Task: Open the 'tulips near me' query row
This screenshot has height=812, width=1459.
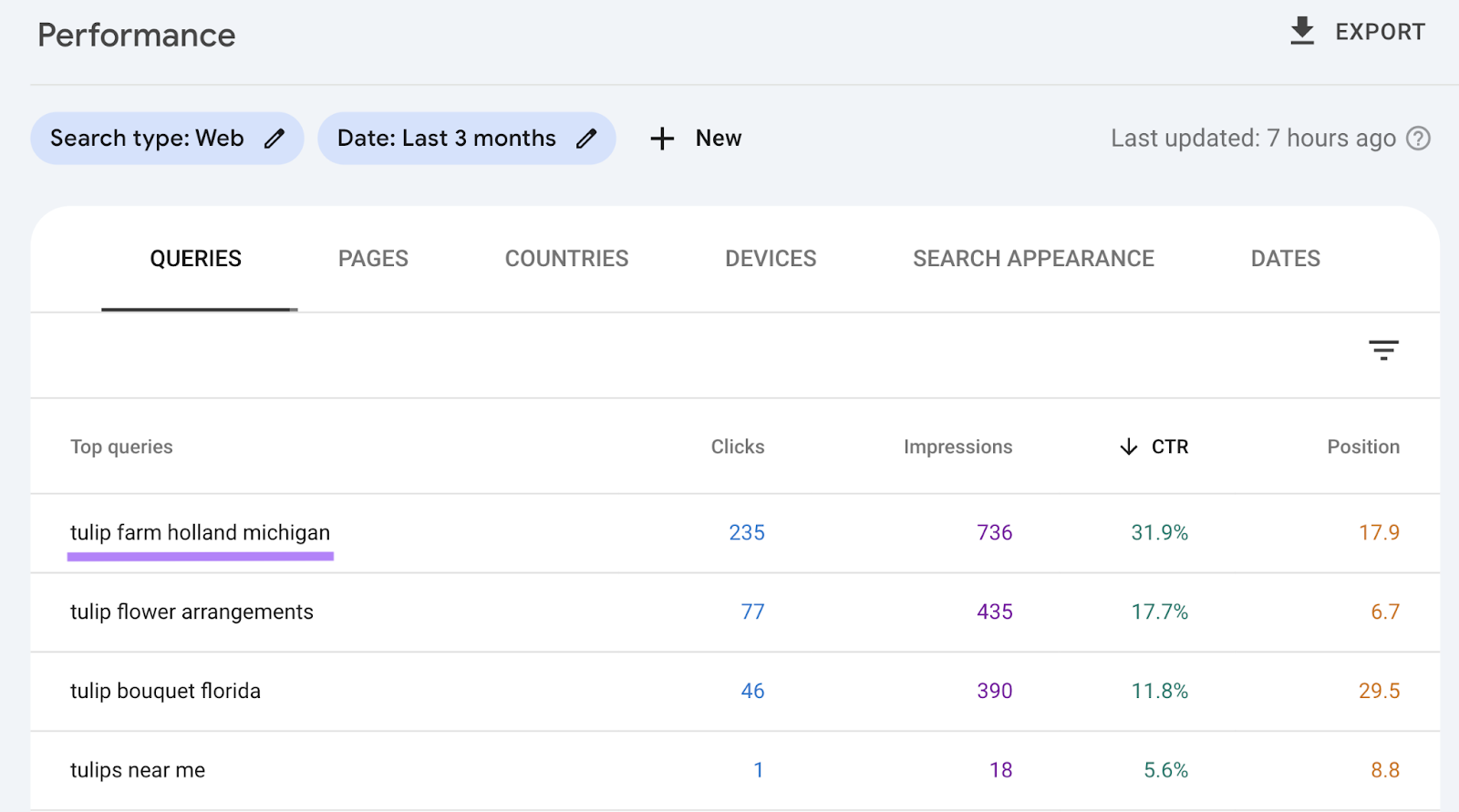Action: point(138,771)
